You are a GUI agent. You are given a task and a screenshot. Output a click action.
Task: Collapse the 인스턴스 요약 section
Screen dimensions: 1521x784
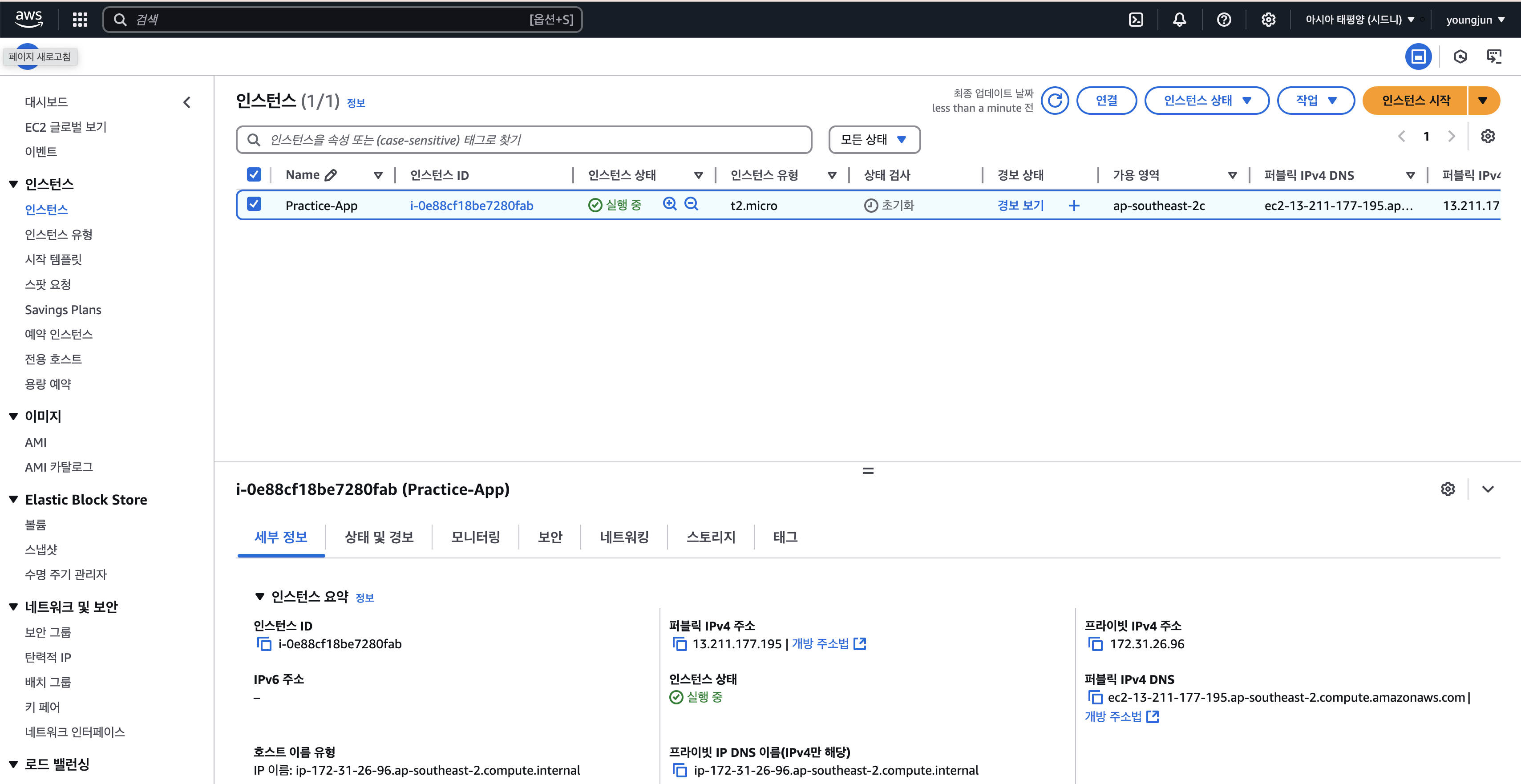coord(259,597)
